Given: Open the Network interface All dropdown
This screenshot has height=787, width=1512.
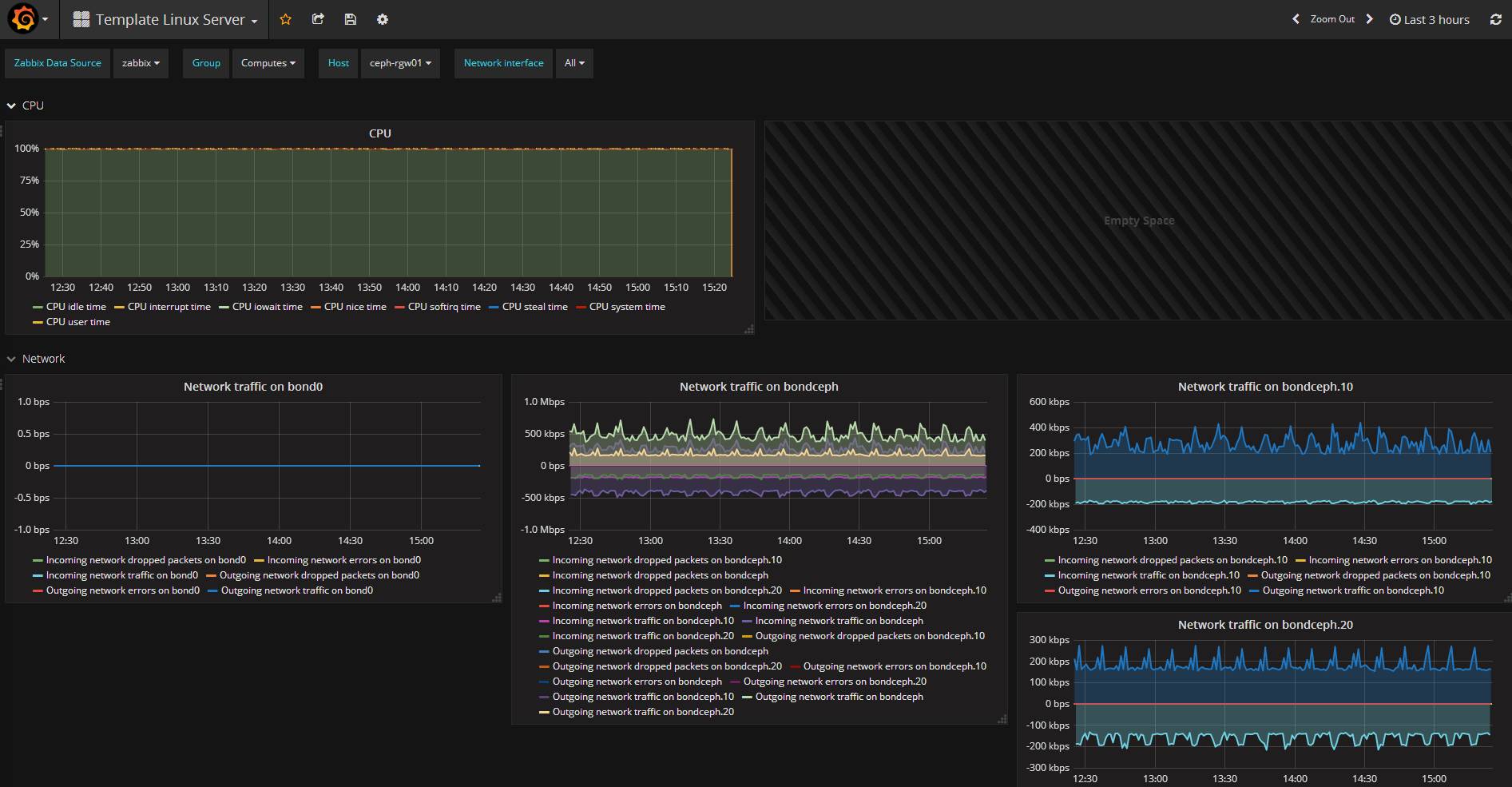Looking at the screenshot, I should 574,63.
